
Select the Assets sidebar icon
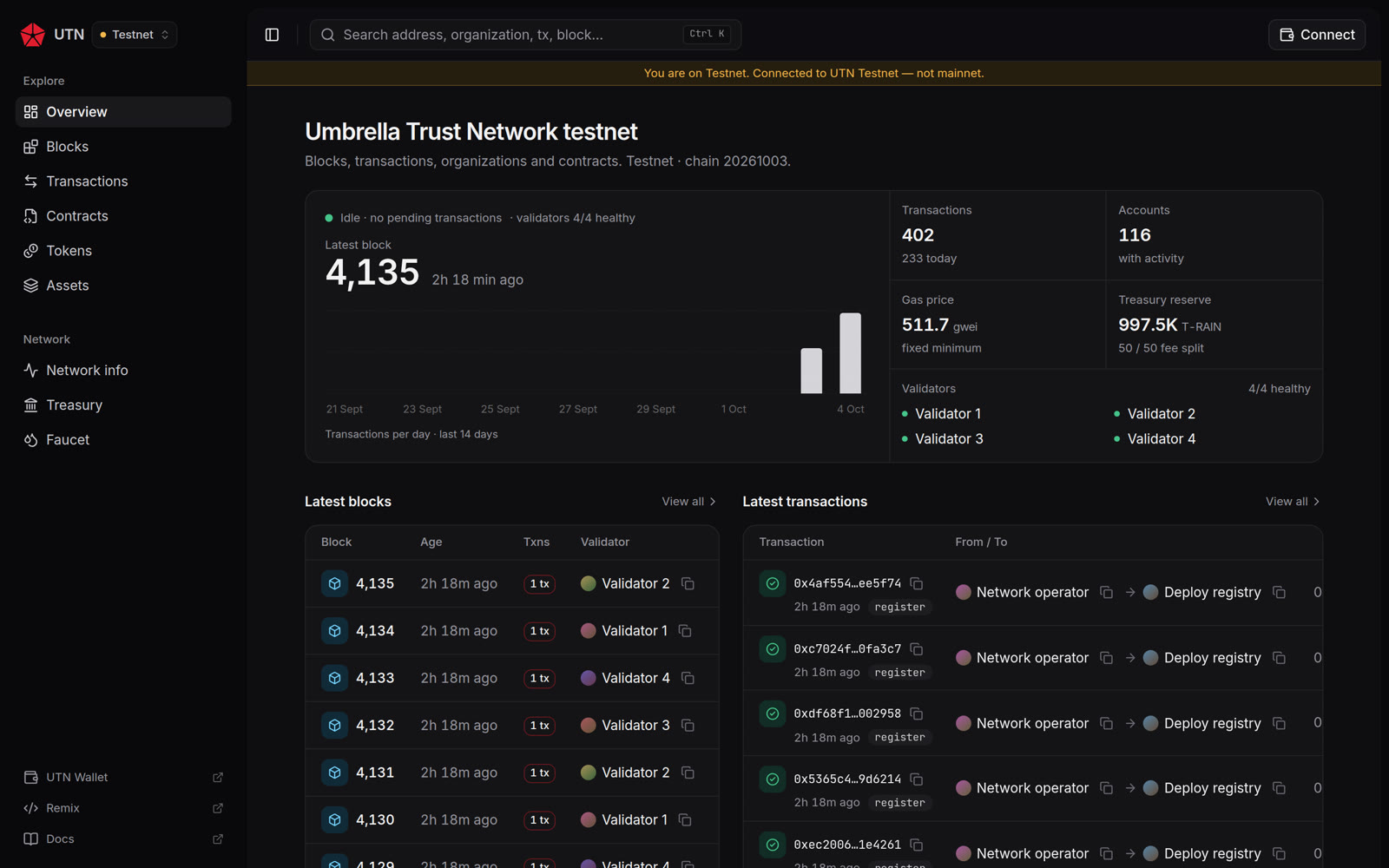tap(31, 286)
